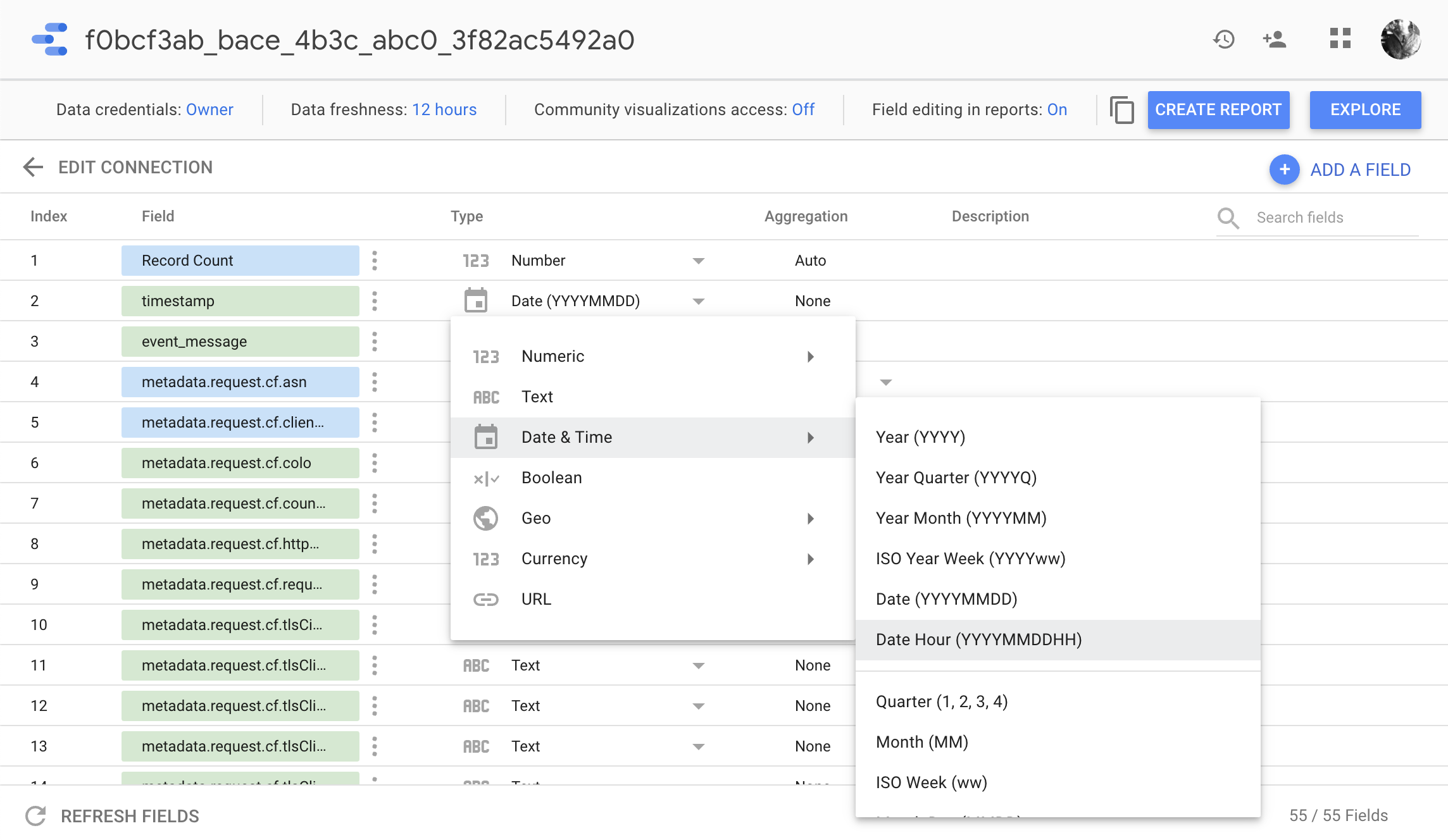Toggle Field editing in reports On link
This screenshot has width=1448, height=840.
[1057, 109]
